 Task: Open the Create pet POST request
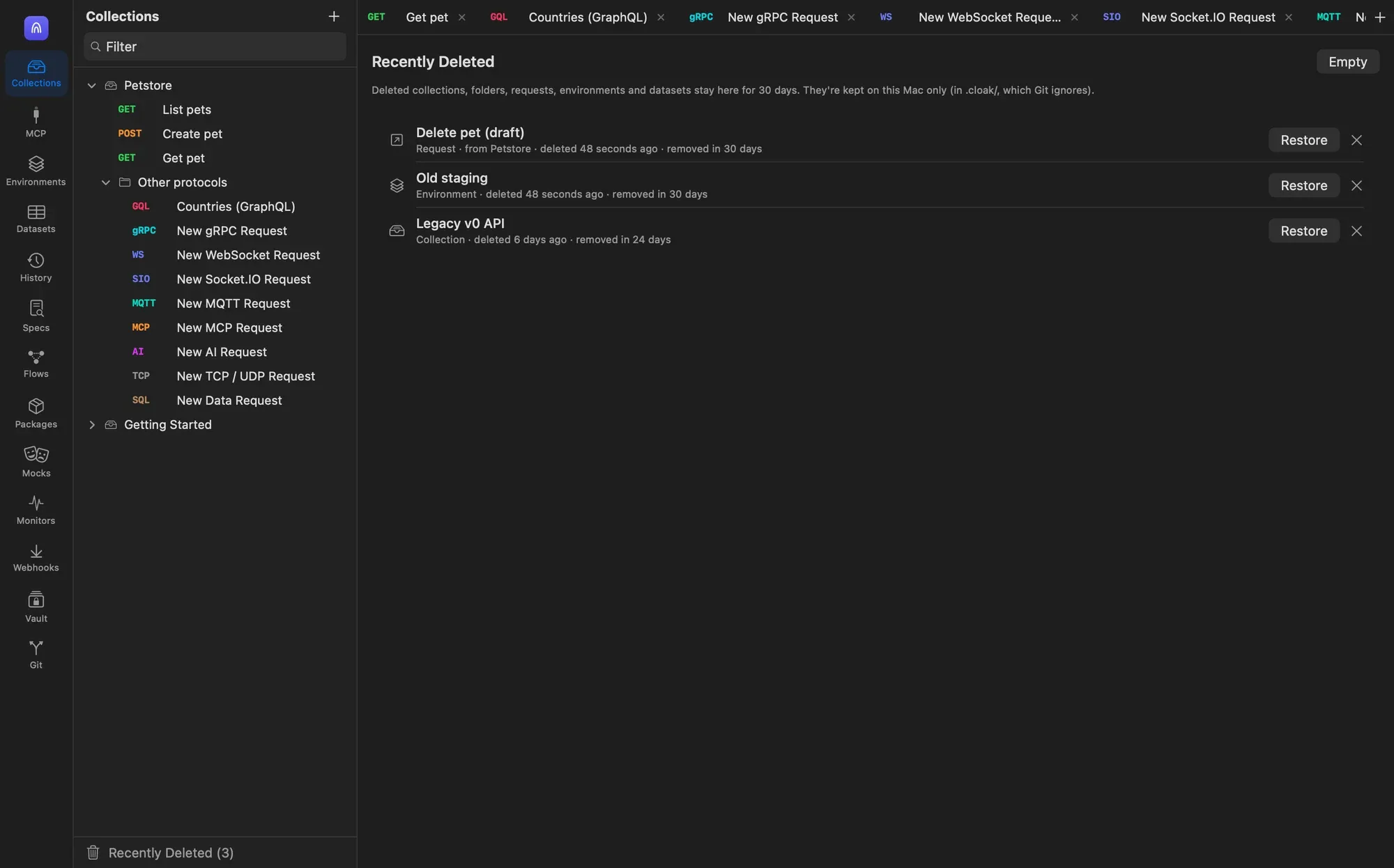pyautogui.click(x=215, y=134)
